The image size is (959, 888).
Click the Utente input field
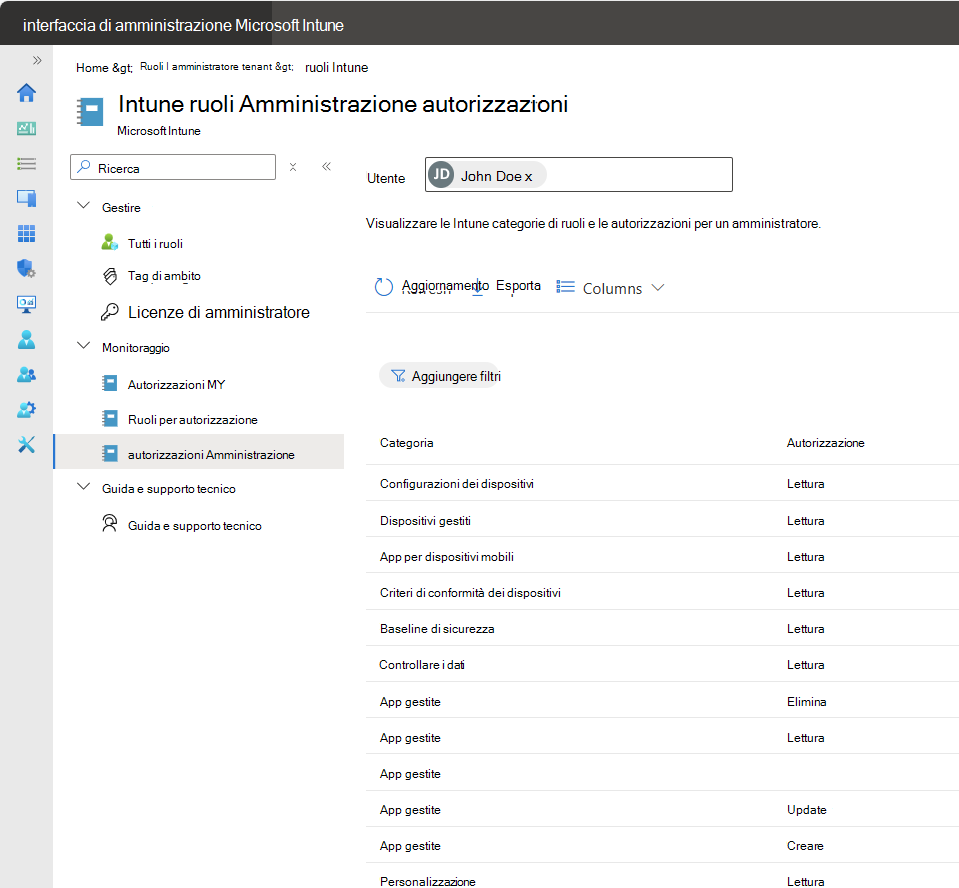pos(579,175)
